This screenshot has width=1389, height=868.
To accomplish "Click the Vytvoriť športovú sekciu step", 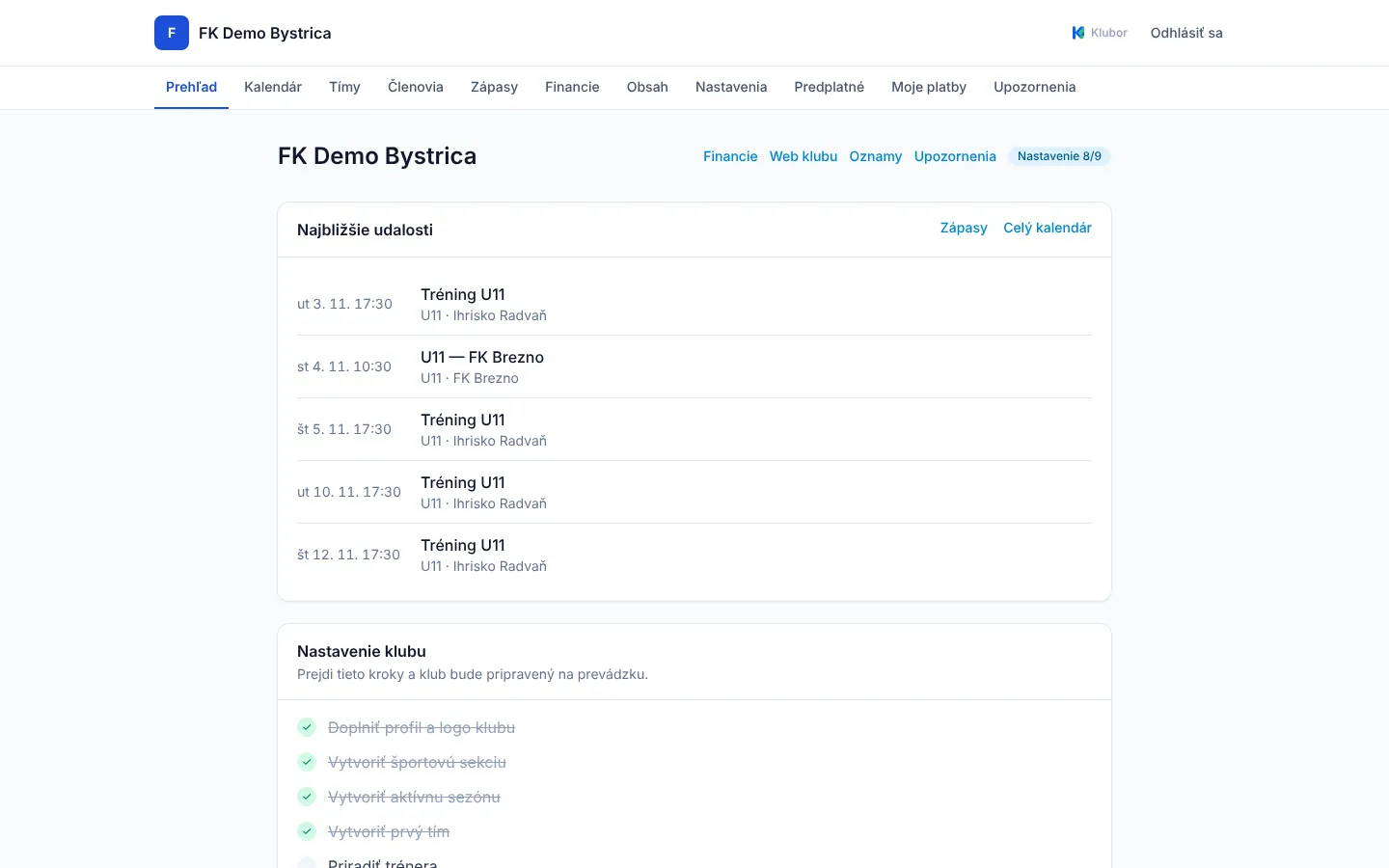I will 417,762.
